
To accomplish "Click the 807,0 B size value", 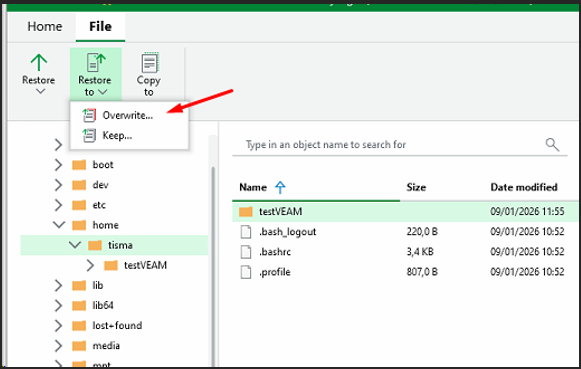I will (422, 272).
